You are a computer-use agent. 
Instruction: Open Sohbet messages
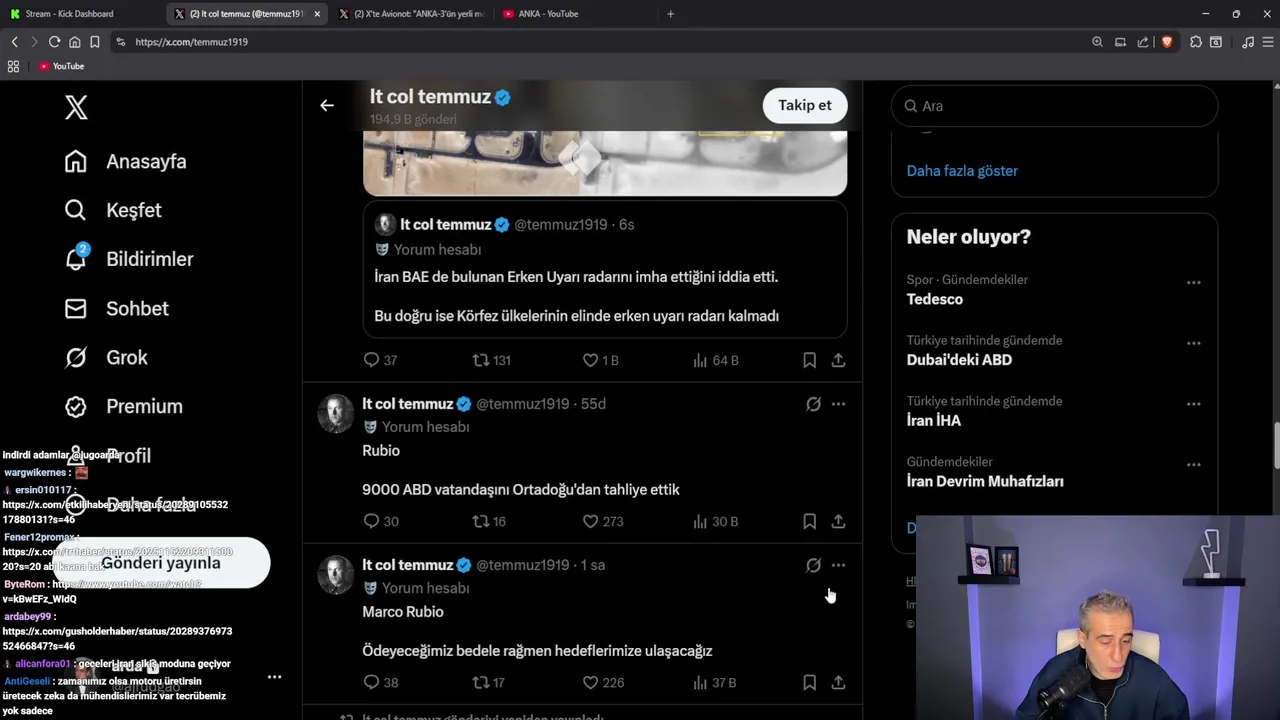click(x=116, y=308)
